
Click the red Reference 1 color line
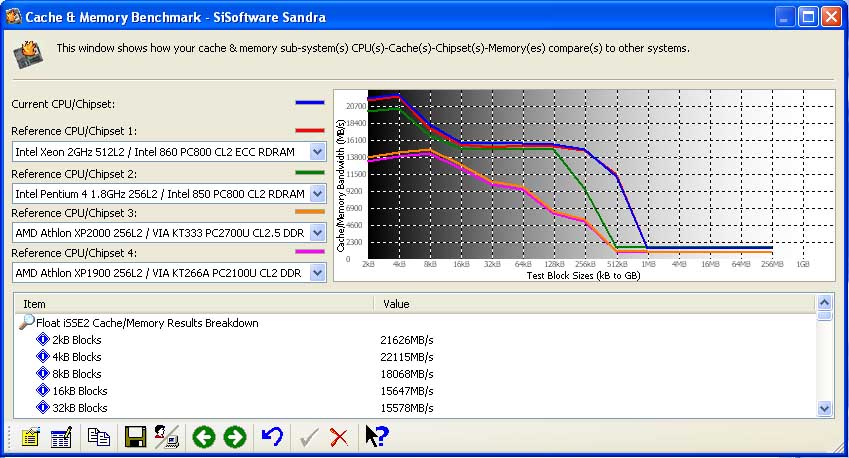coord(310,130)
